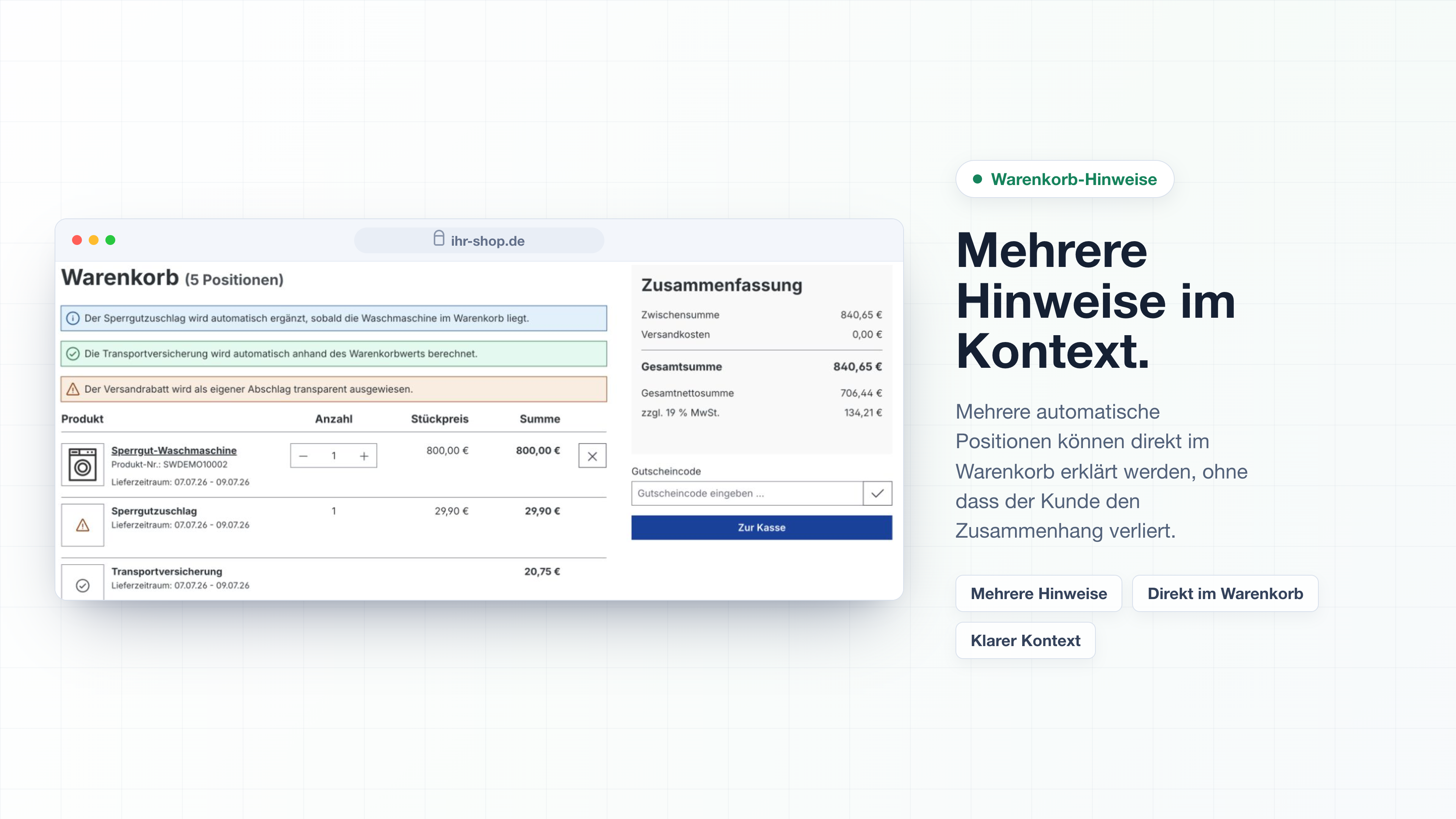Screen dimensions: 1456x819
Task: Proceed with the Zur Kasse button
Action: tap(761, 527)
